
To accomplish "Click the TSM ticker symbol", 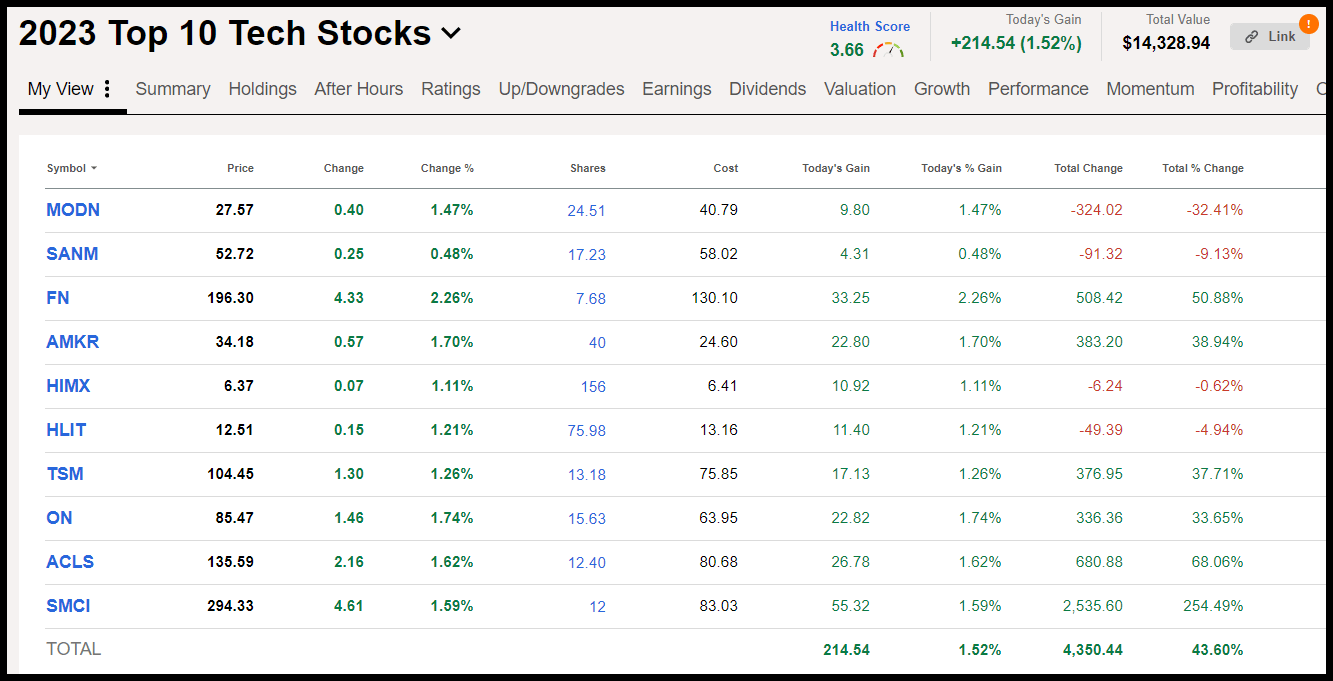I will click(65, 474).
